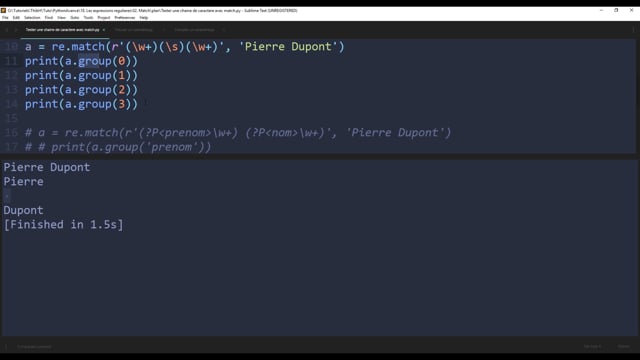Open the File menu
The width and height of the screenshot is (640, 360).
(5, 18)
